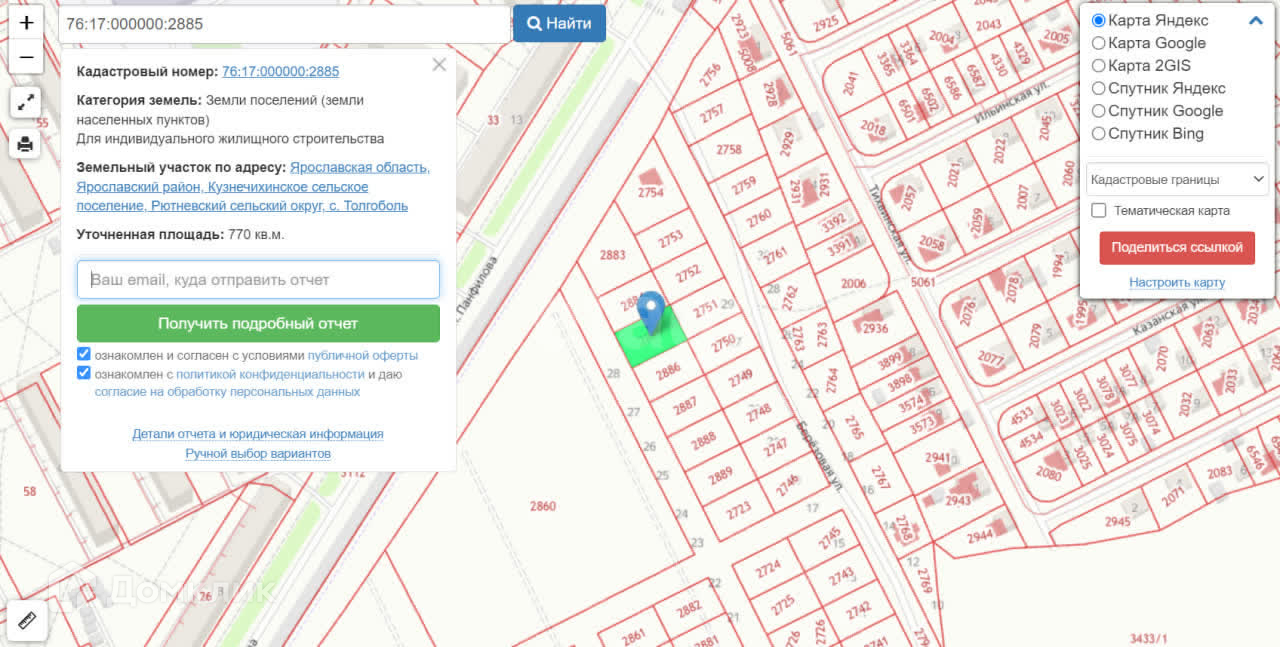Open политикой конфиденциальности link
The height and width of the screenshot is (647, 1280).
(x=270, y=374)
